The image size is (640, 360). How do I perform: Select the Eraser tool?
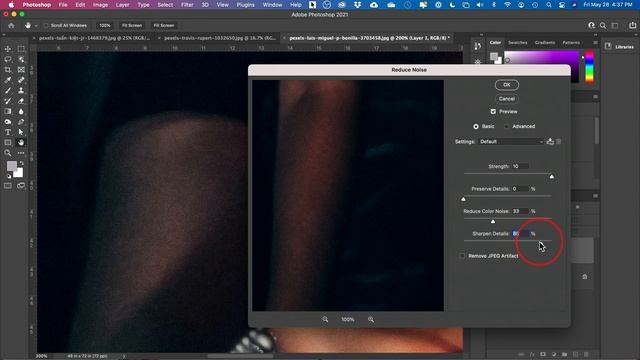pyautogui.click(x=21, y=101)
